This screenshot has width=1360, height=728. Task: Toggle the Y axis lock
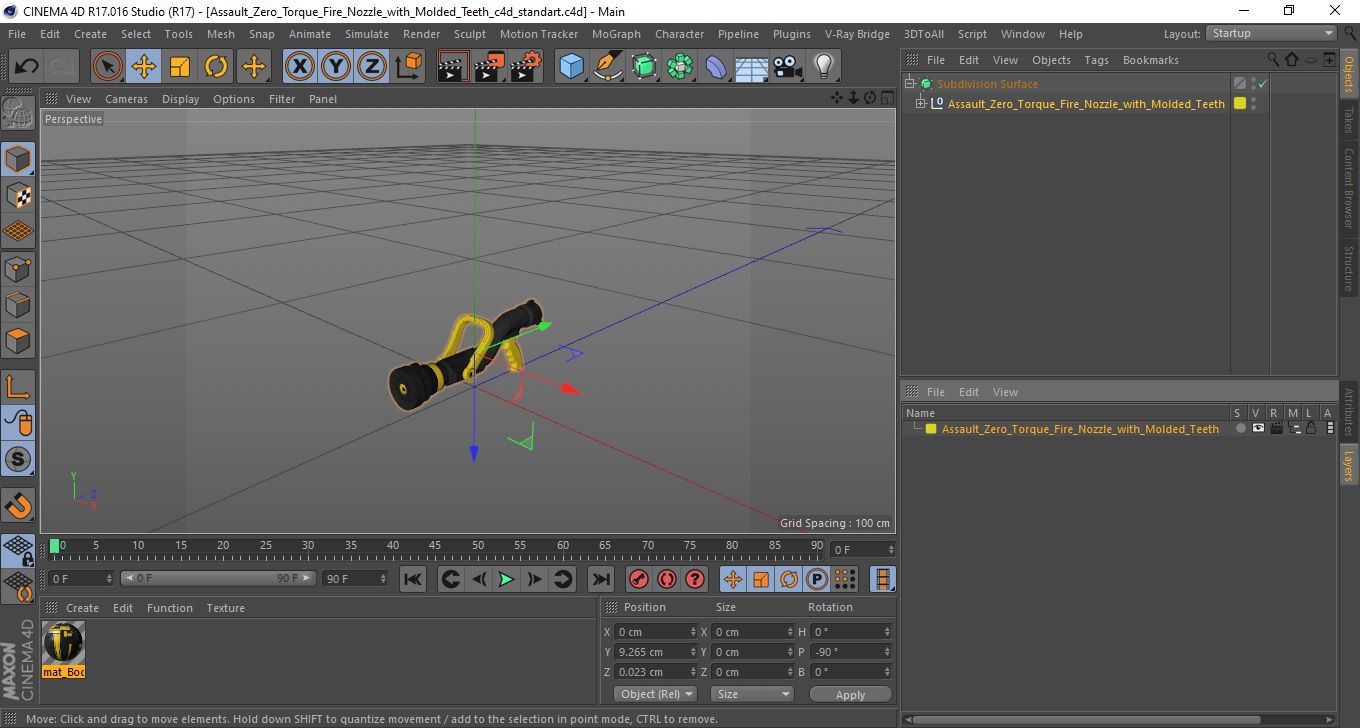pyautogui.click(x=336, y=67)
